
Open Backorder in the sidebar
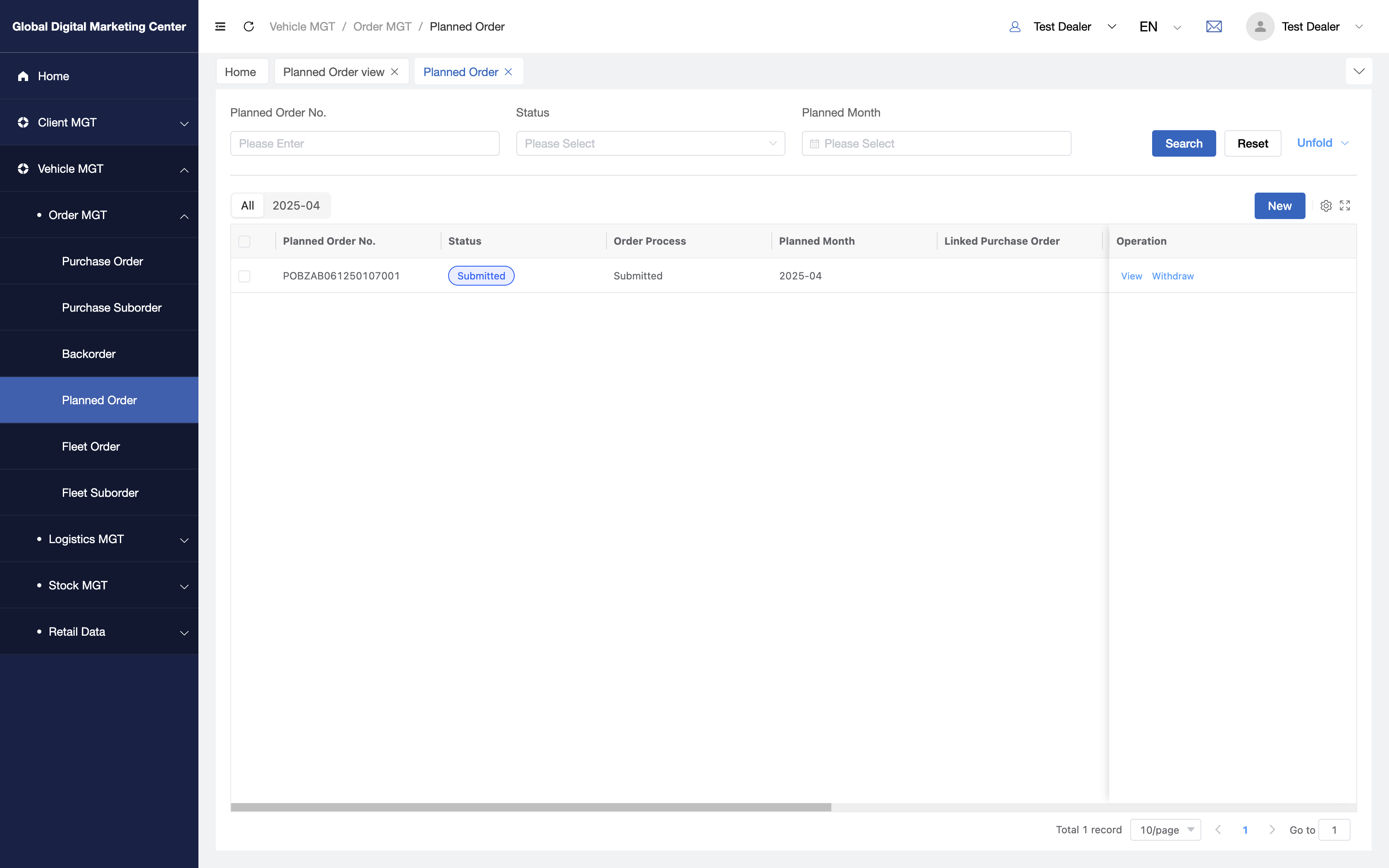point(99,354)
